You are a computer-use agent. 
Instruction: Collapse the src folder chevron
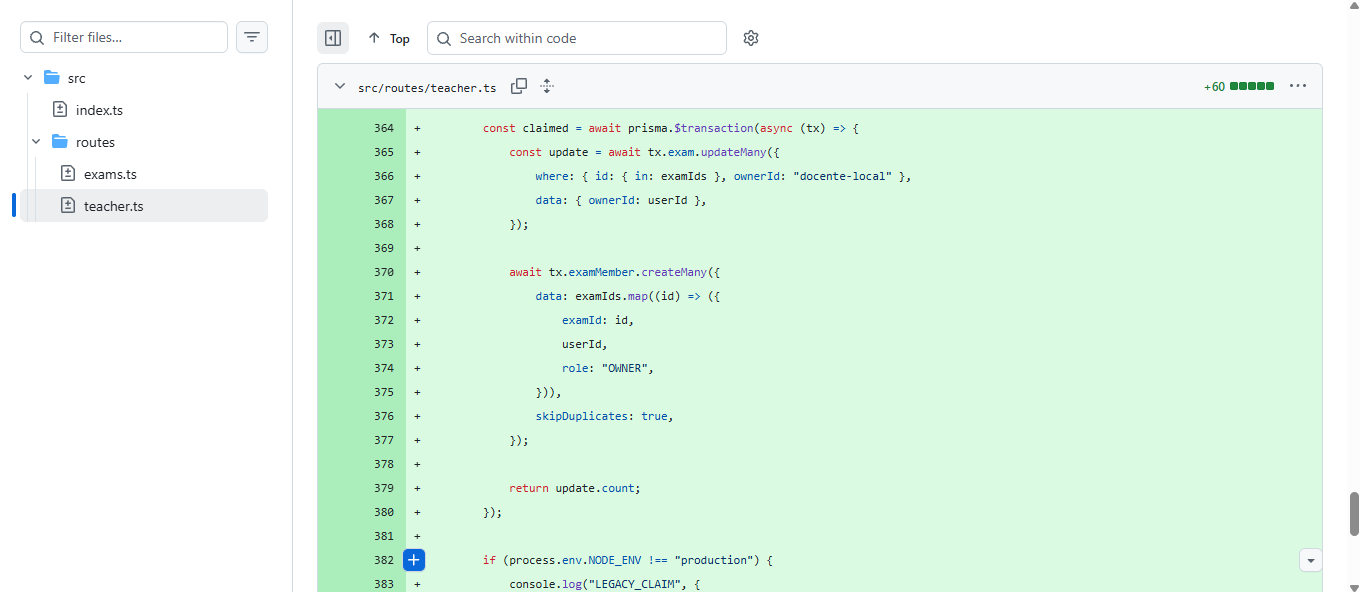(28, 78)
